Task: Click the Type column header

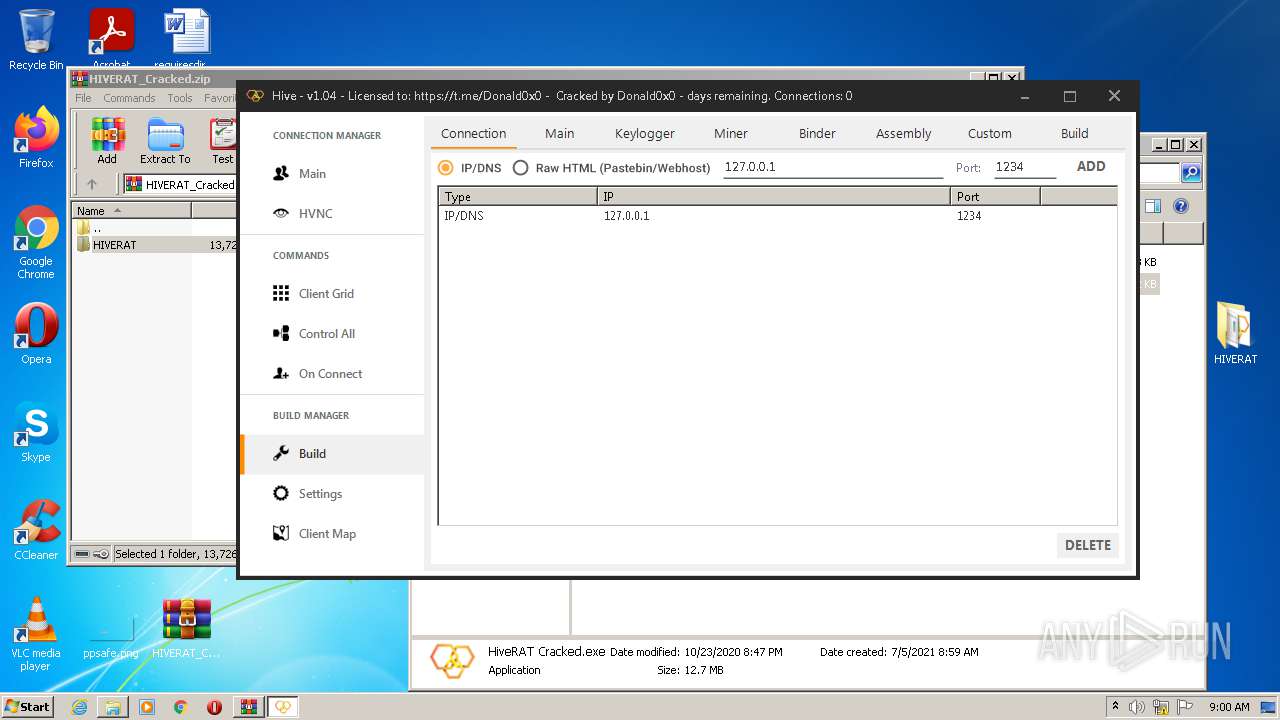Action: [518, 197]
